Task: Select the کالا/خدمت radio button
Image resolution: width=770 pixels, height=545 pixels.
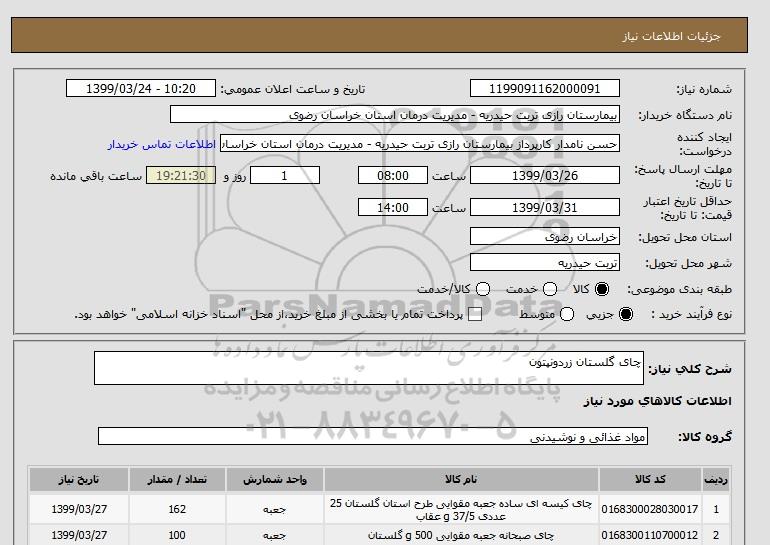Action: pos(483,289)
